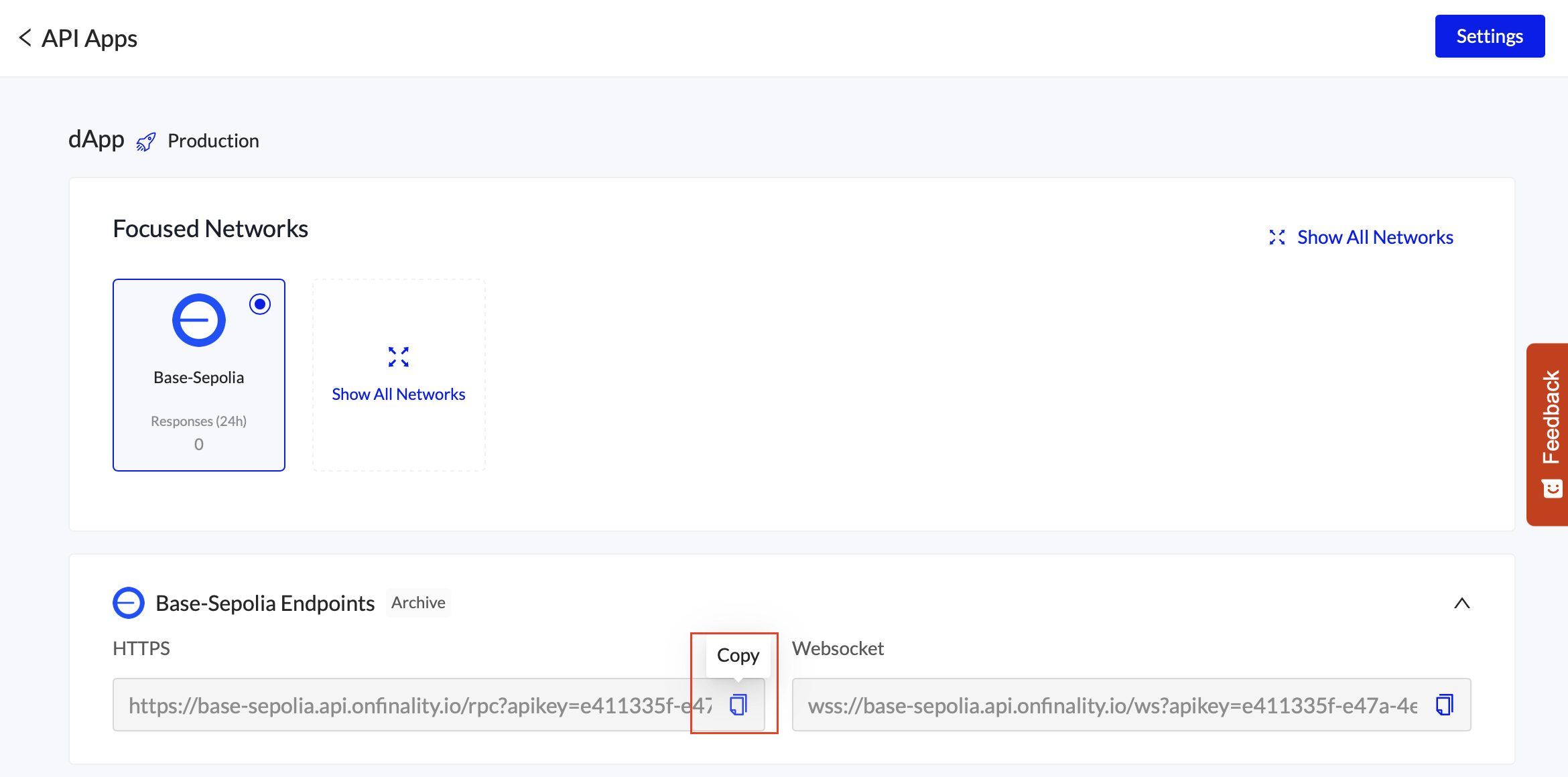Click the API Apps breadcrumb title
Image resolution: width=1568 pixels, height=777 pixels.
pyautogui.click(x=89, y=38)
